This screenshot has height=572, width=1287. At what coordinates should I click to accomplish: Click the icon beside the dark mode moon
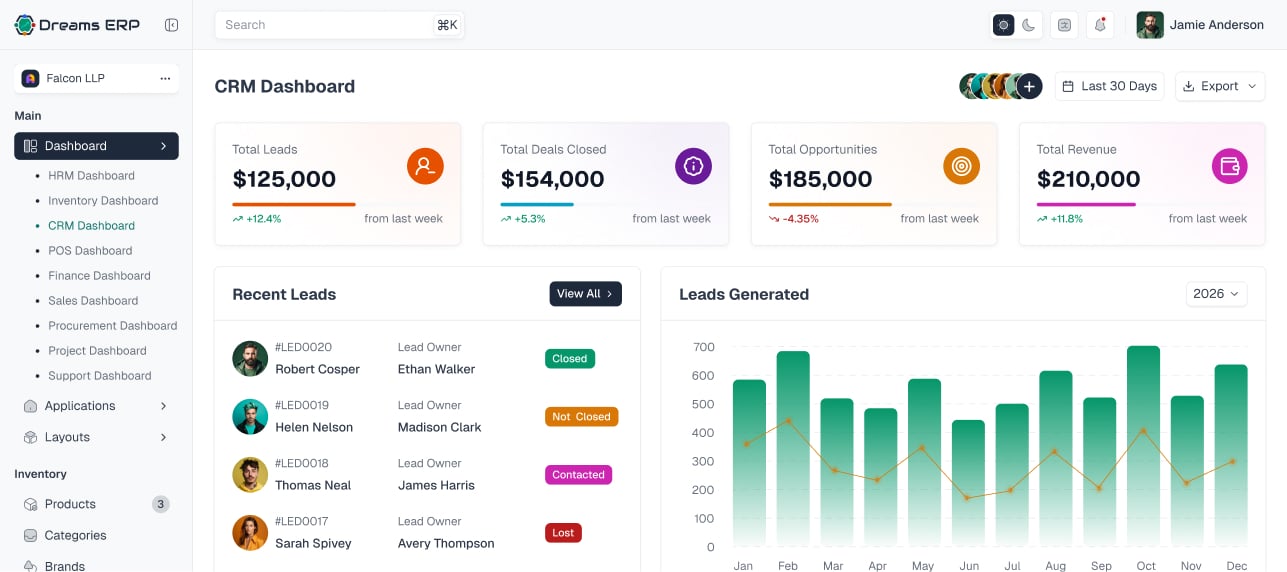coord(1064,25)
